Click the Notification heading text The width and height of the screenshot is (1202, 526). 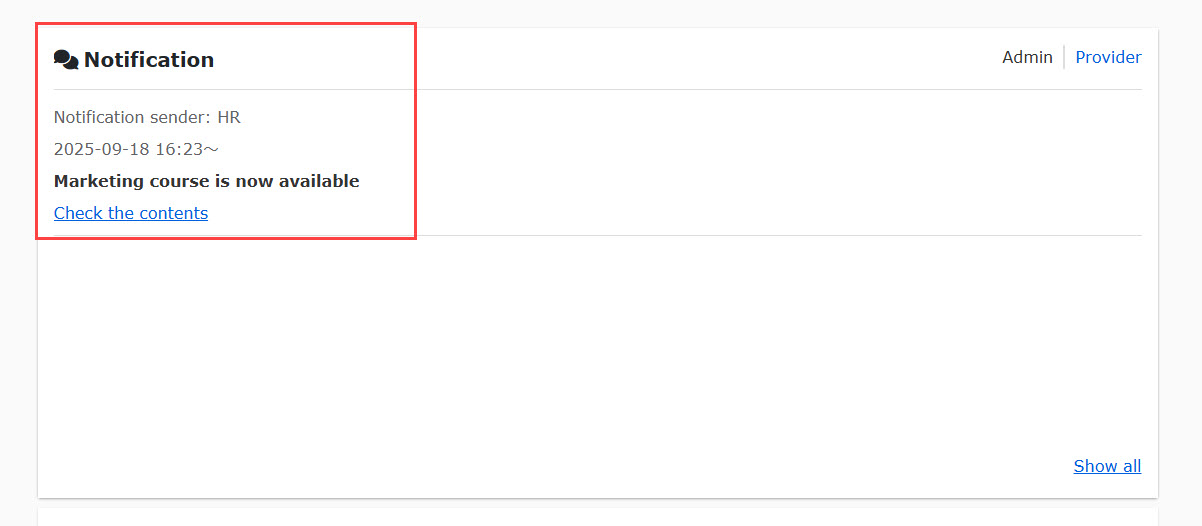click(x=149, y=60)
